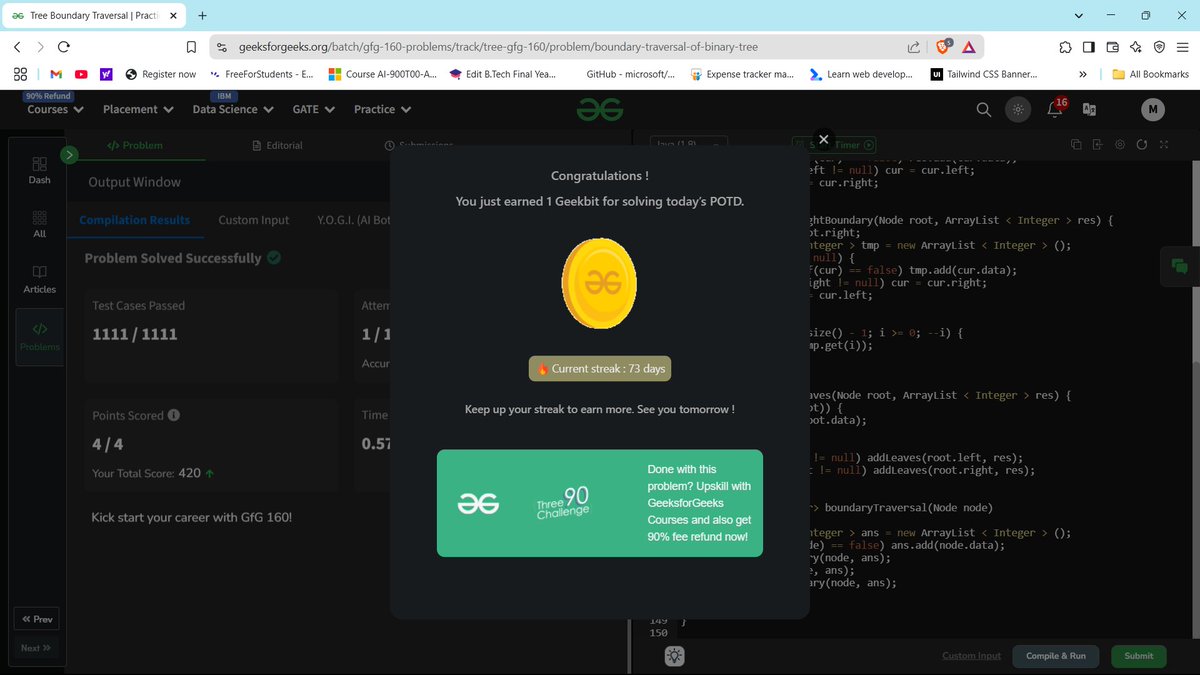The height and width of the screenshot is (675, 1200).
Task: Click the browser back arrow
Action: point(17,47)
